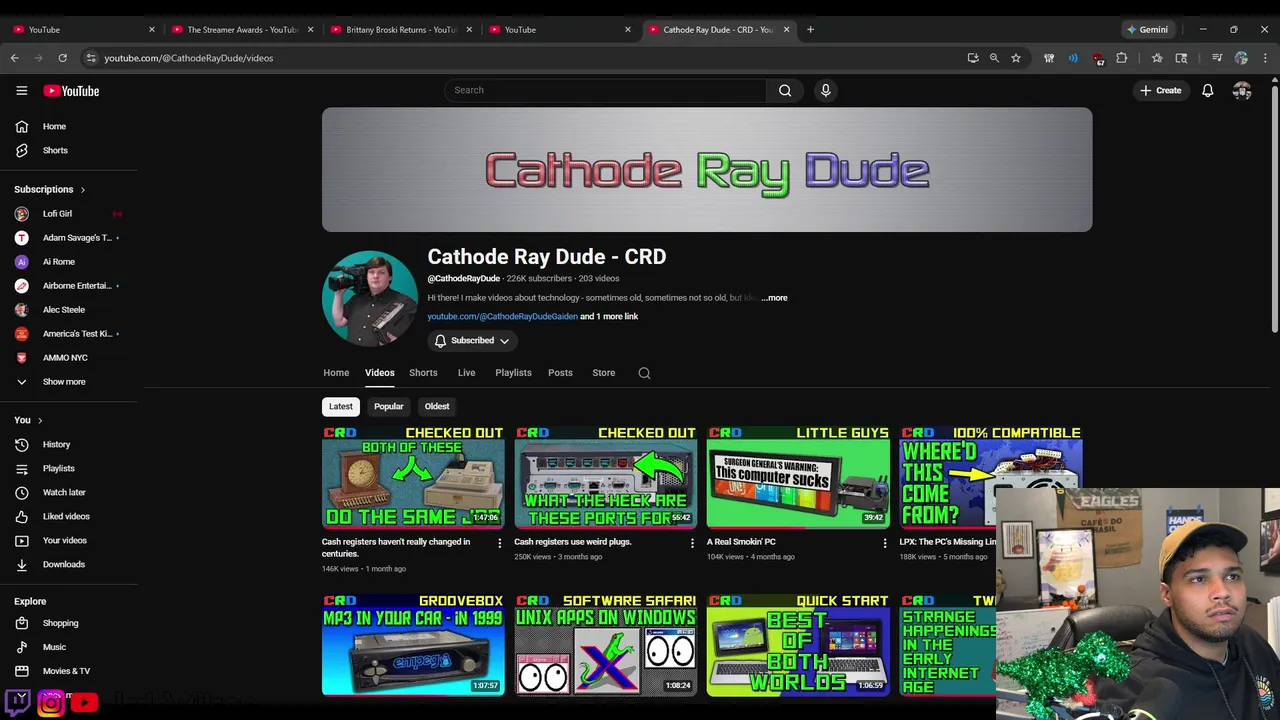Open options menu for cash registers centuries video

(500, 543)
